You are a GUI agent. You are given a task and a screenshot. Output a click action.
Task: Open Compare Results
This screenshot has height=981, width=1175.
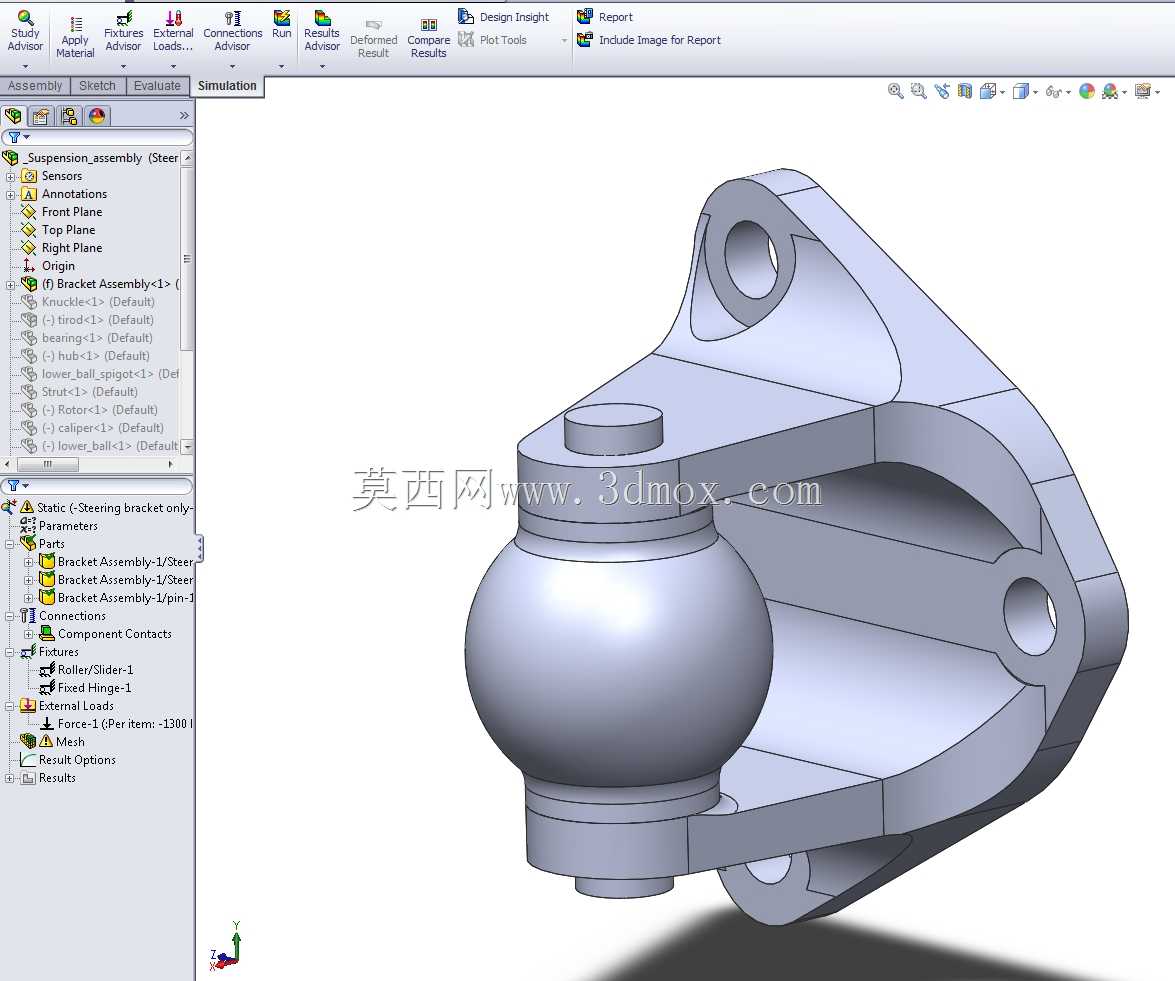click(x=429, y=38)
